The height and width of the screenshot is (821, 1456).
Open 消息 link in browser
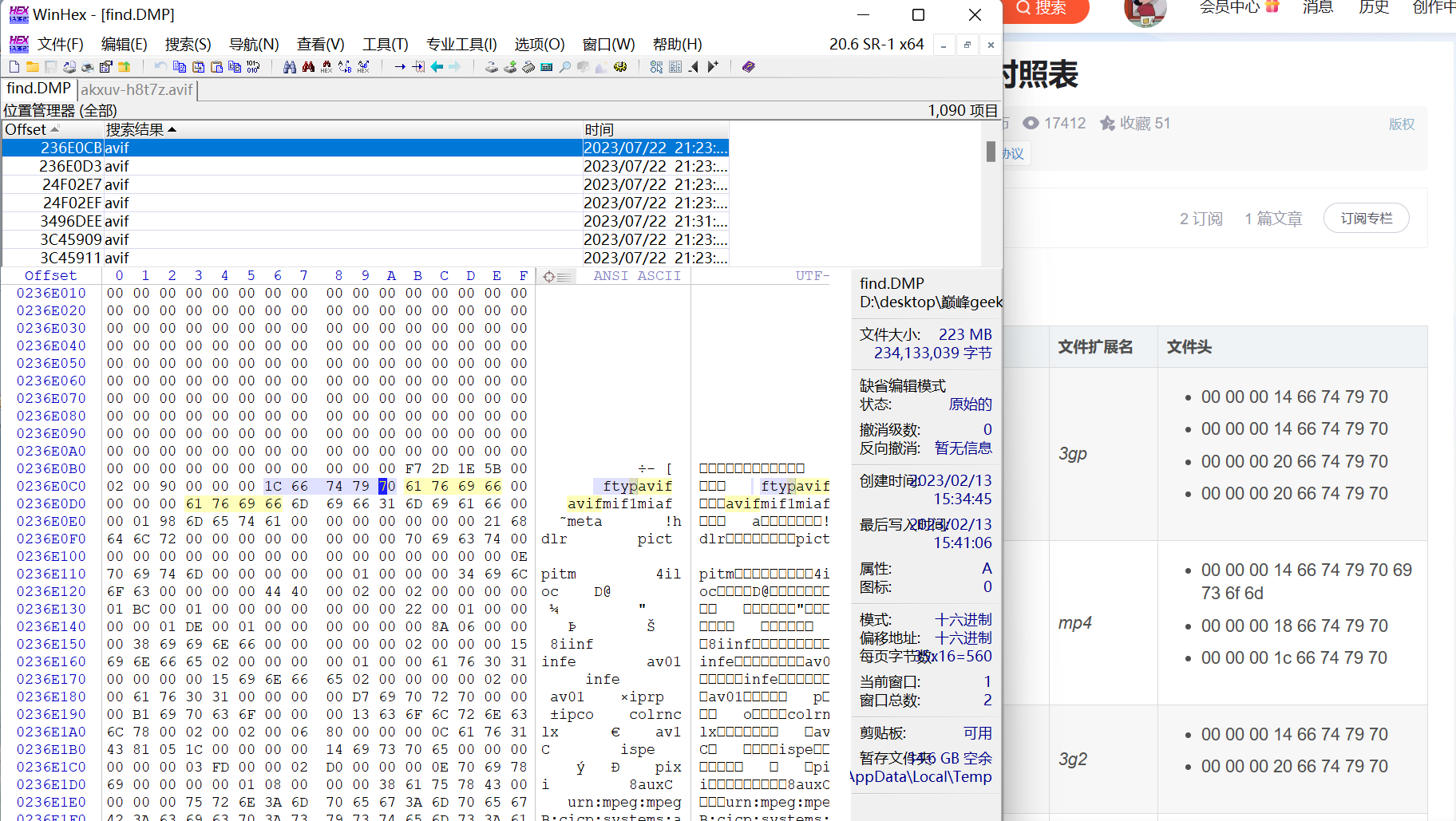pos(1318,7)
